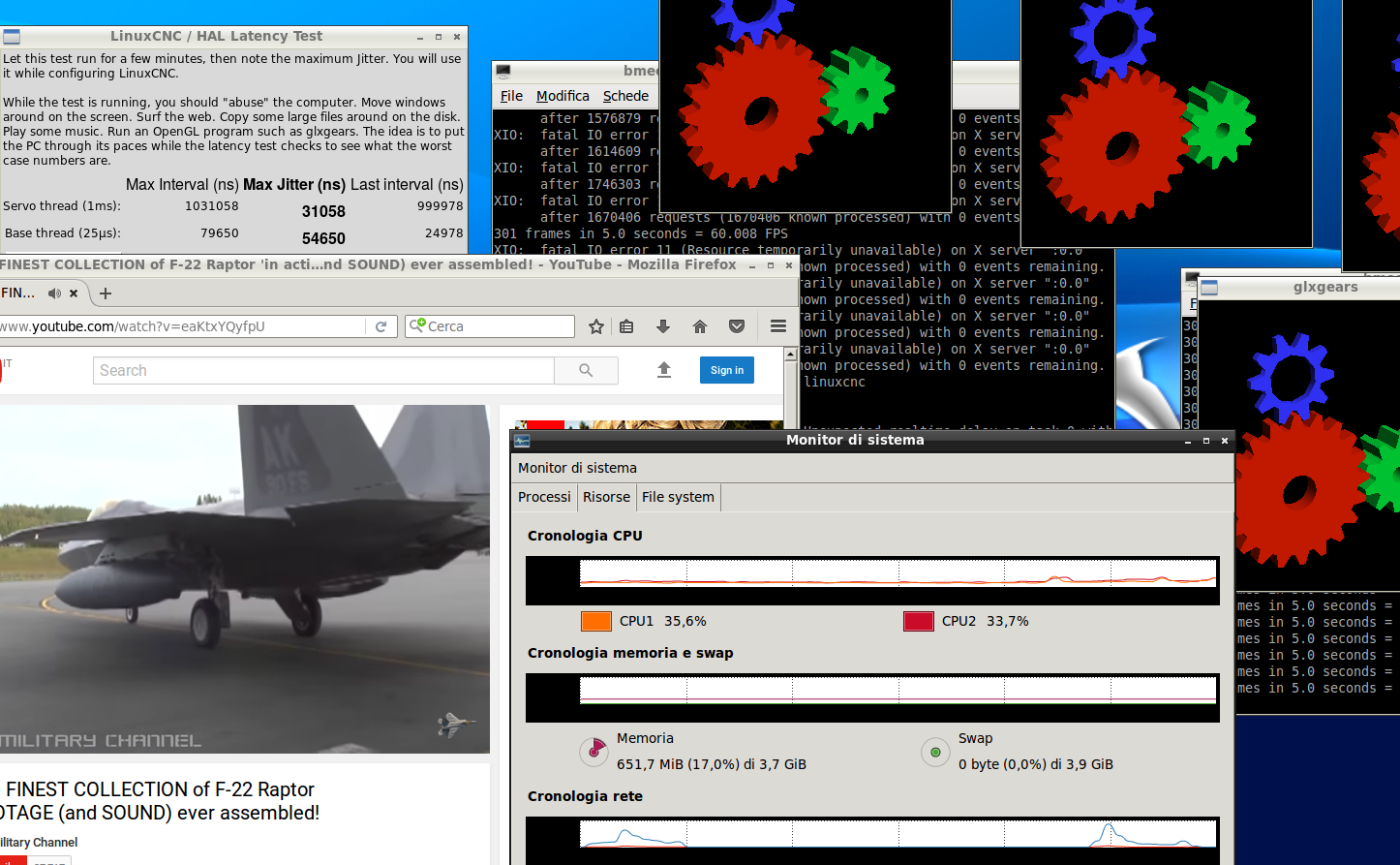Click the YouTube Sign in button
This screenshot has width=1400, height=865.
(727, 370)
